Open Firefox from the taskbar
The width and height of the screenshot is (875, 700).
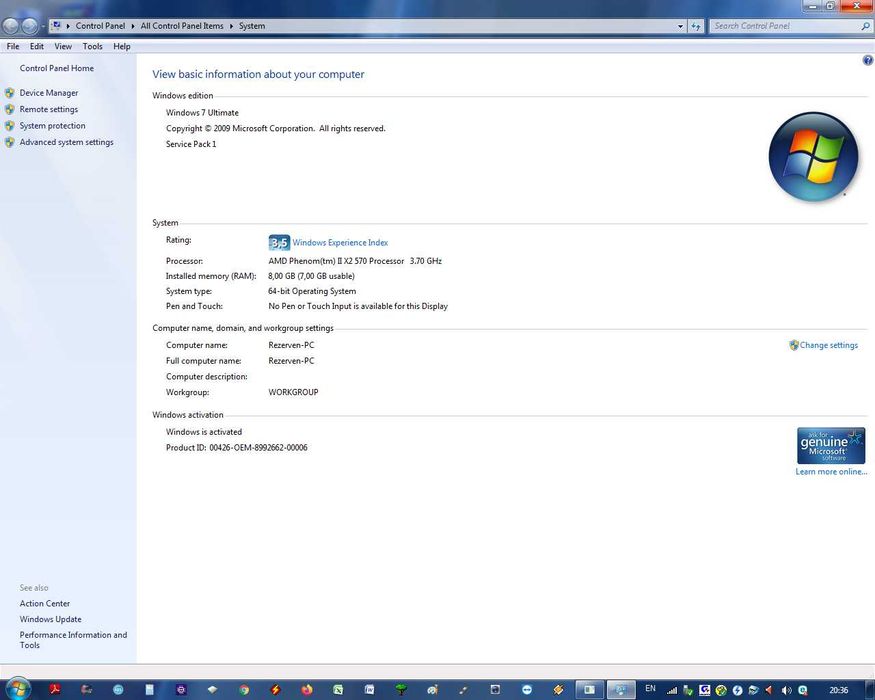306,689
